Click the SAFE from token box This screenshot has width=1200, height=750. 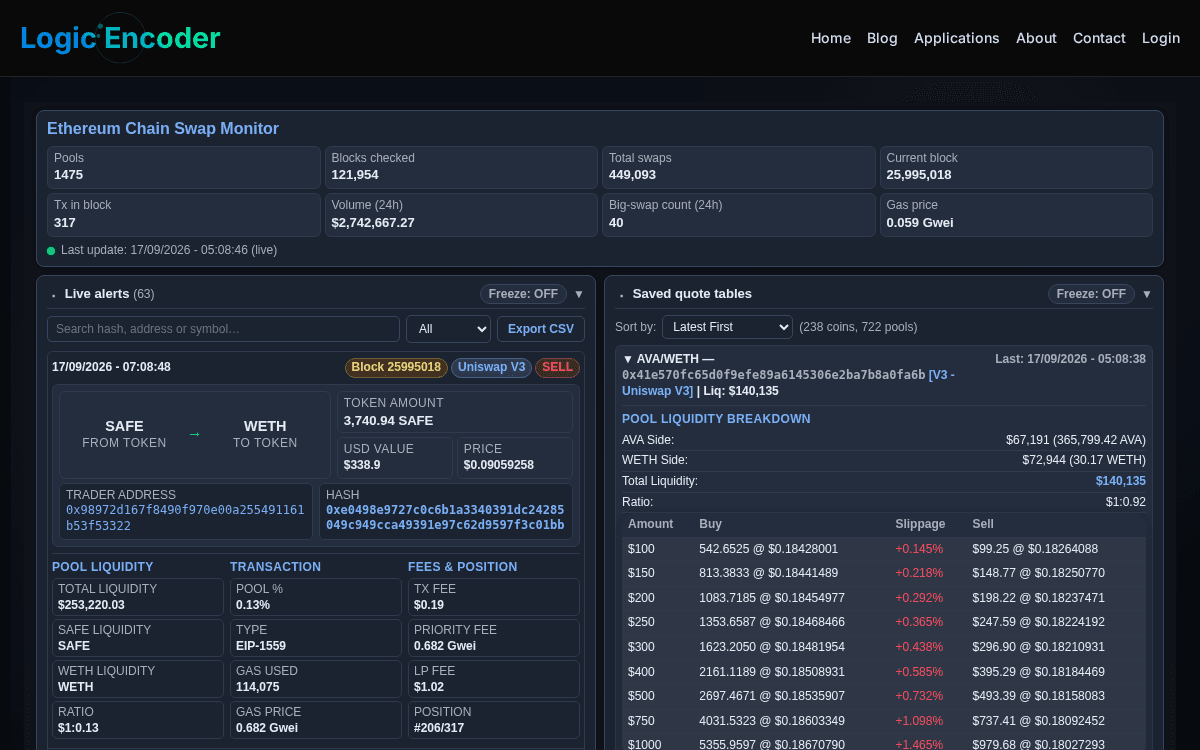[124, 434]
